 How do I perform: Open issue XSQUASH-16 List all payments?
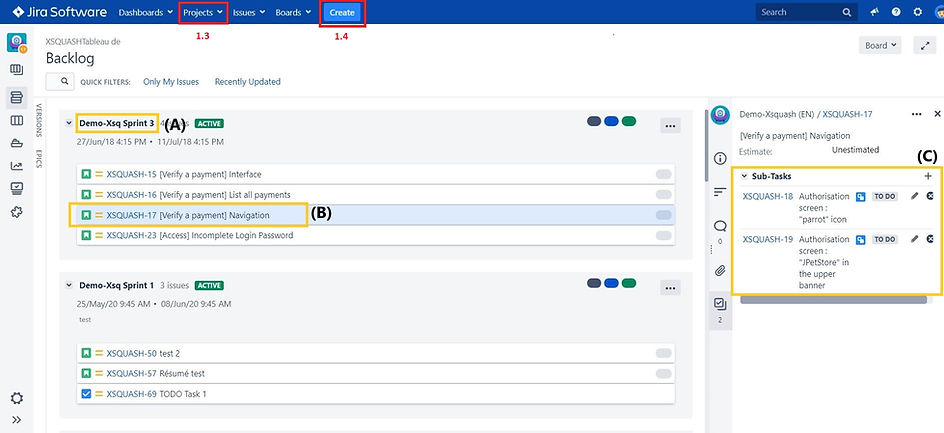point(376,195)
